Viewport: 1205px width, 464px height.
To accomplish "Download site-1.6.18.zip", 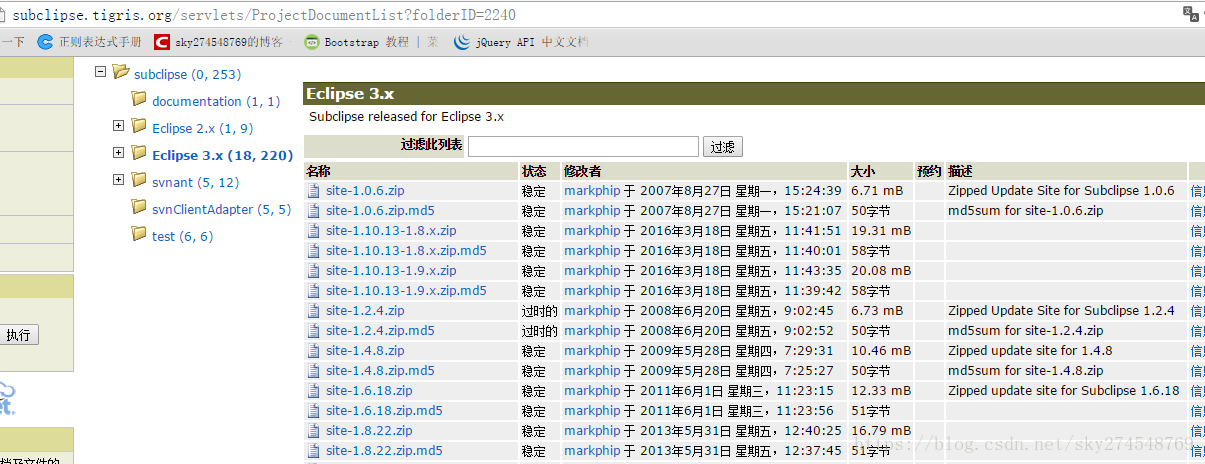I will point(369,390).
